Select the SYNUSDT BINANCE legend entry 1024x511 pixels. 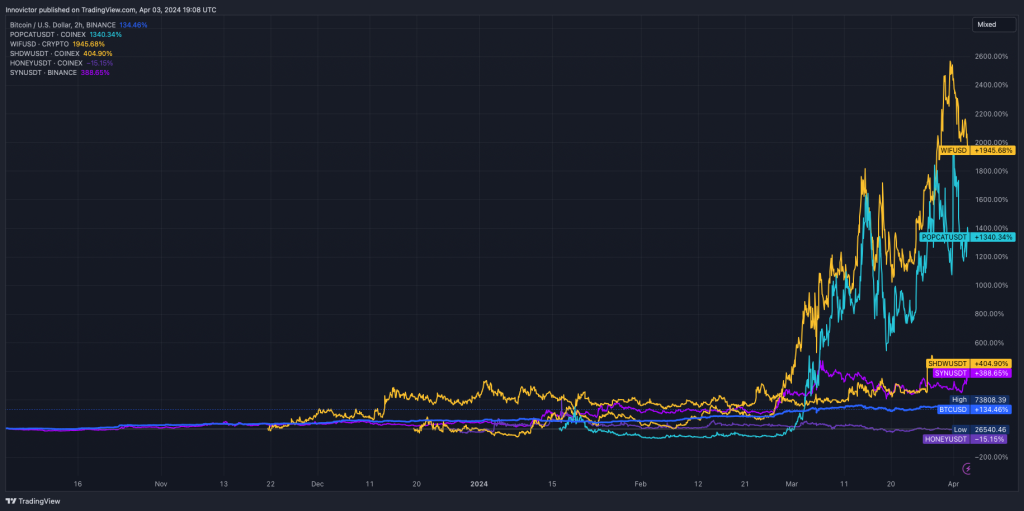coord(43,73)
